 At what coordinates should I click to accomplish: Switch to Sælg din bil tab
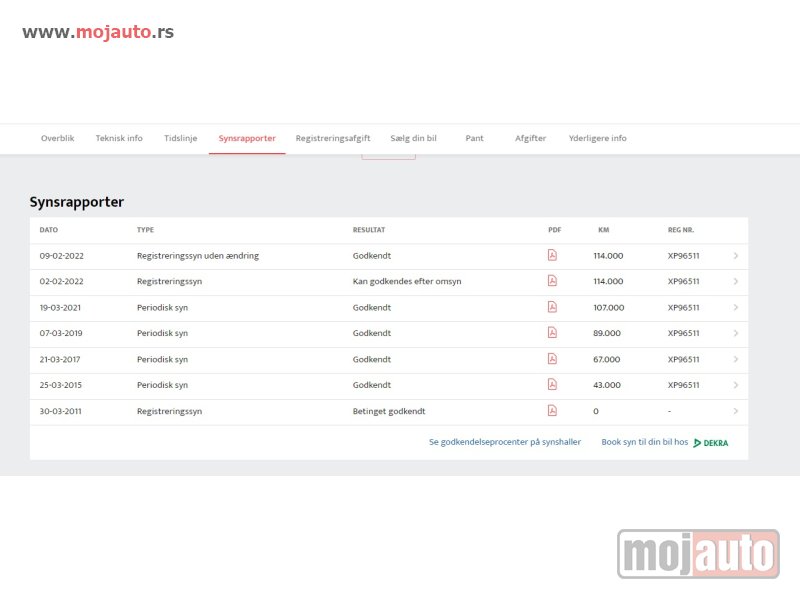pos(413,138)
